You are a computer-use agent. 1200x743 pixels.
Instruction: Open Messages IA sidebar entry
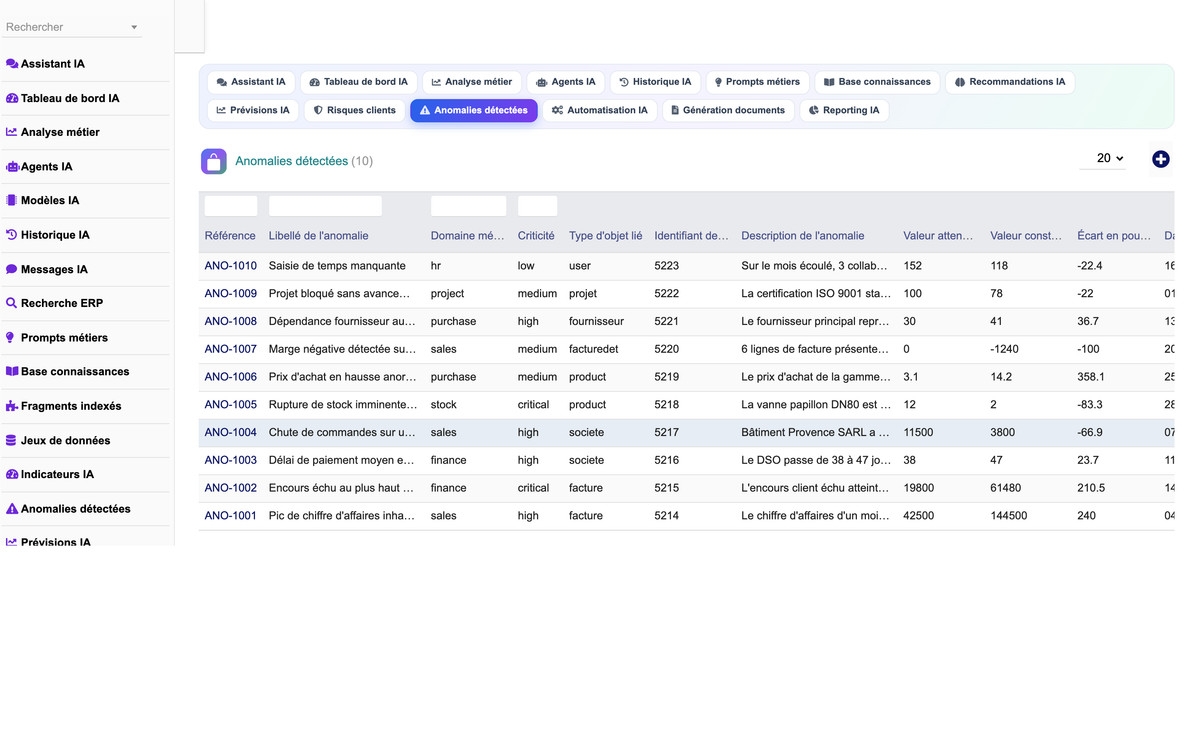tap(46, 269)
